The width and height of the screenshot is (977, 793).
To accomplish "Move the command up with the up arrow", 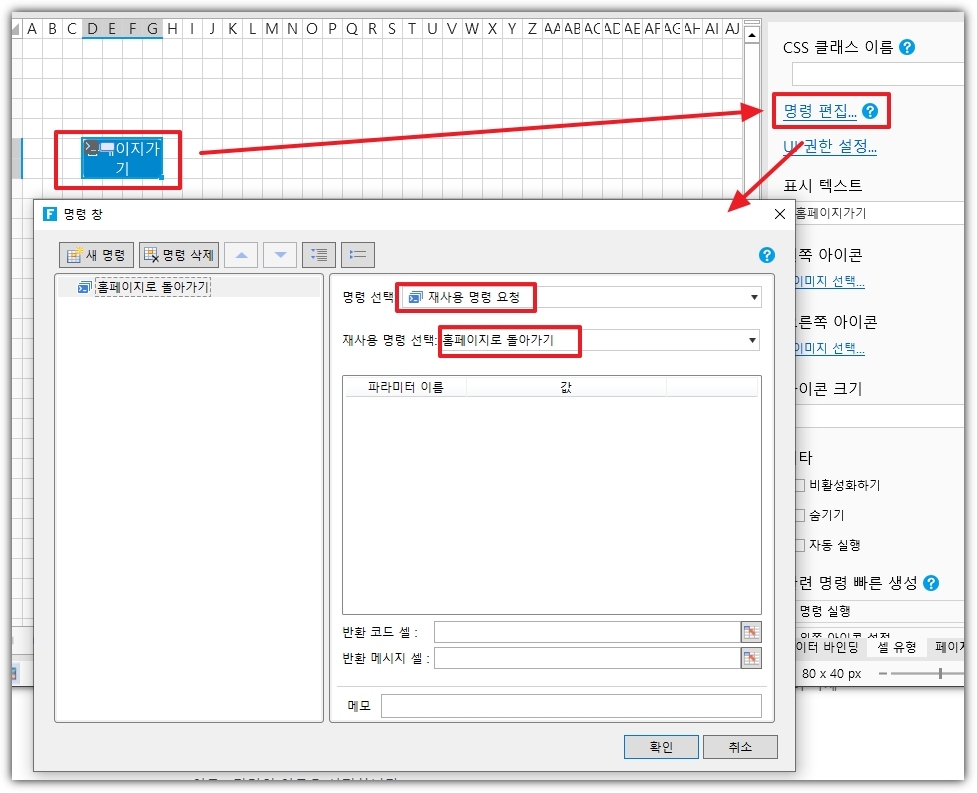I will (x=241, y=255).
